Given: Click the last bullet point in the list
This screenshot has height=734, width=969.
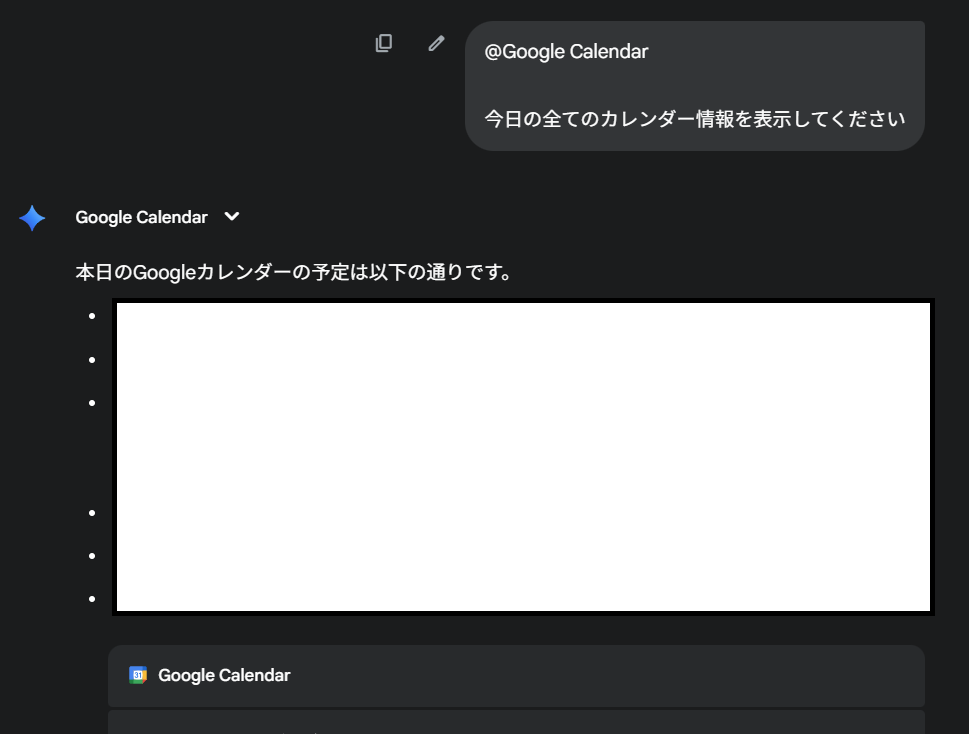Looking at the screenshot, I should [x=92, y=599].
